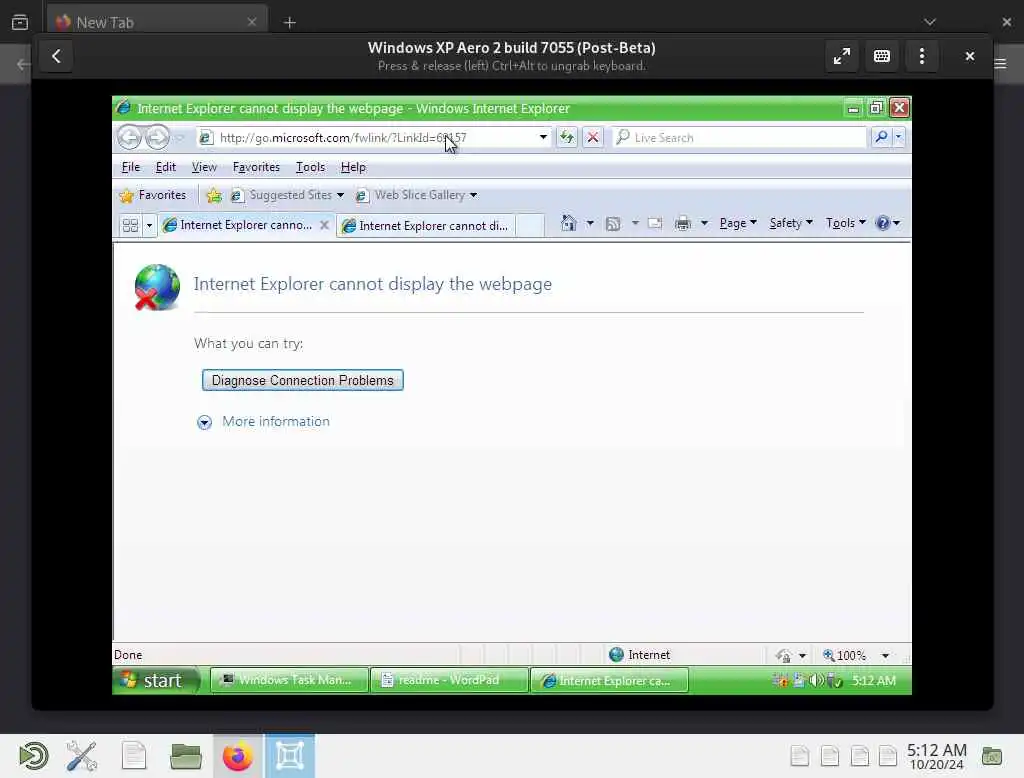Print the page with the printer icon
The image size is (1024, 778).
682,223
